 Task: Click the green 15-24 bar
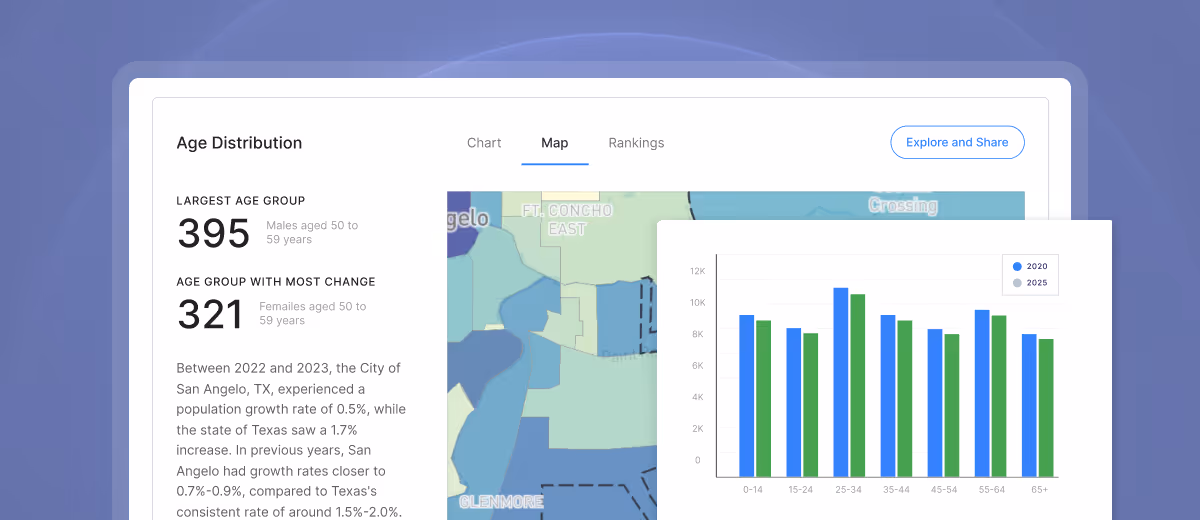[x=810, y=405]
